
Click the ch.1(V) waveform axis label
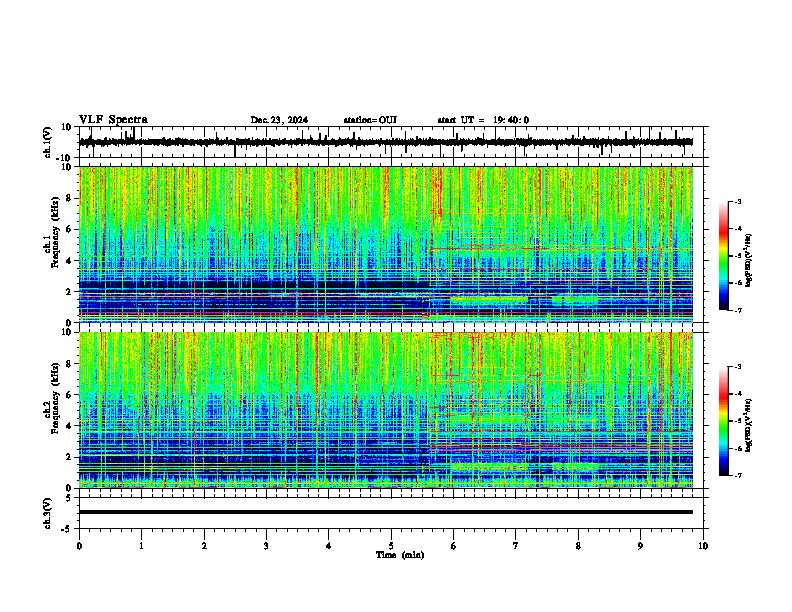pos(48,142)
